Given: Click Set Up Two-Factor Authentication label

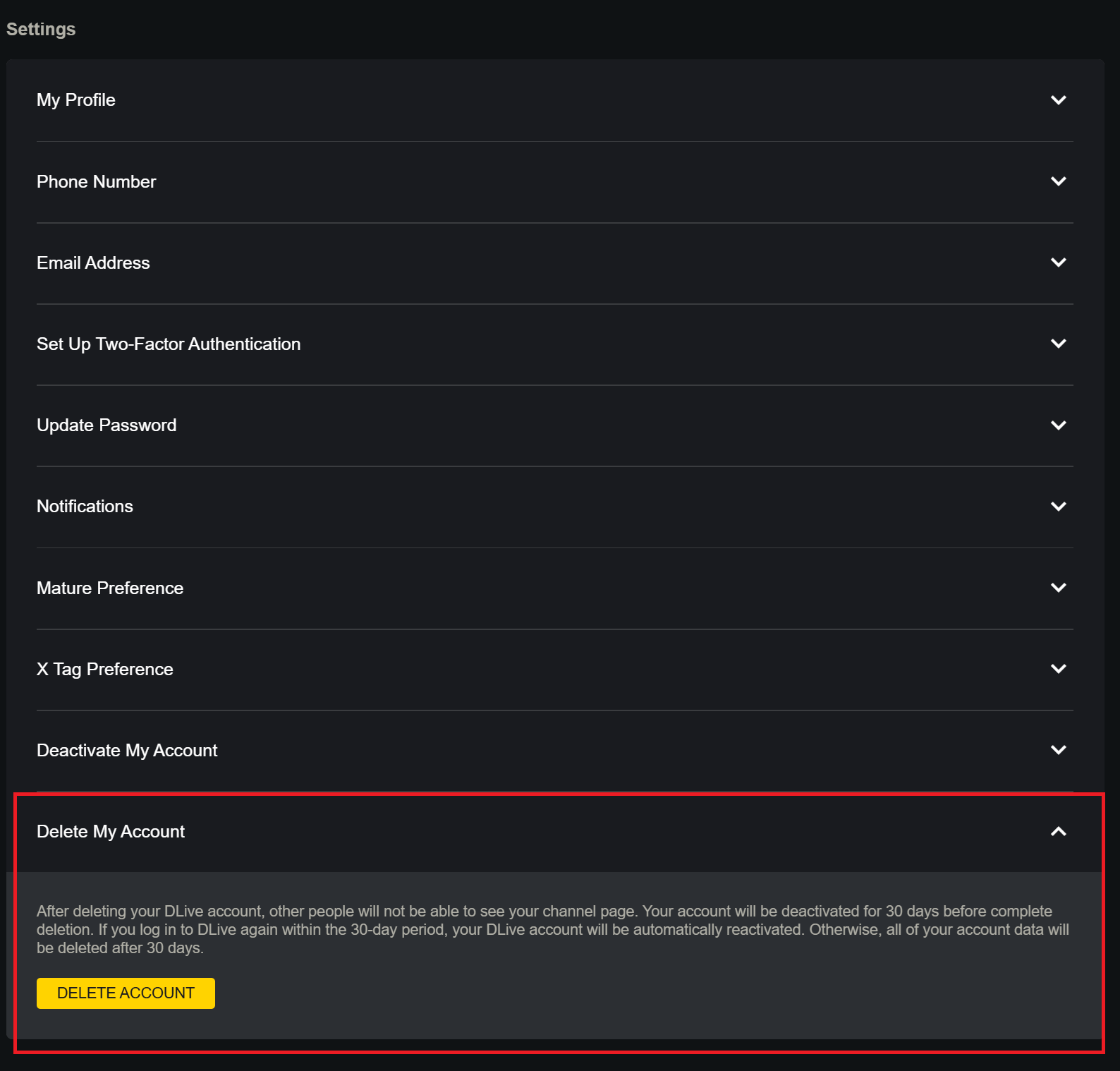Looking at the screenshot, I should click(169, 344).
